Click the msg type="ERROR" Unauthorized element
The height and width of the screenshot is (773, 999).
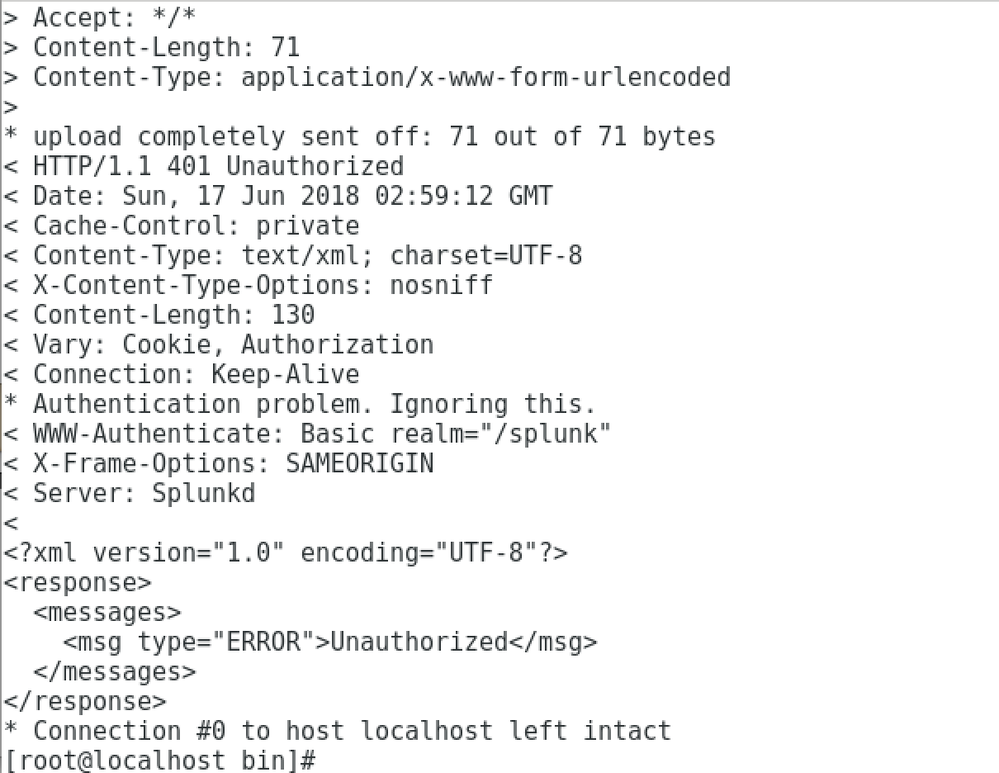(x=330, y=642)
